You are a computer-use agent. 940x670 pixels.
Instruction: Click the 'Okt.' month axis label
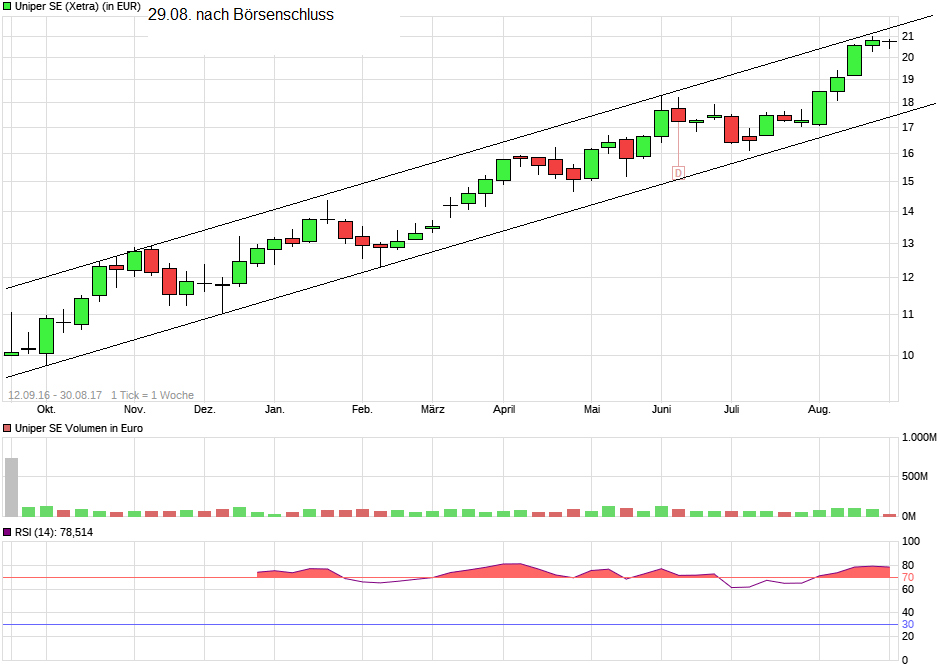tap(46, 409)
